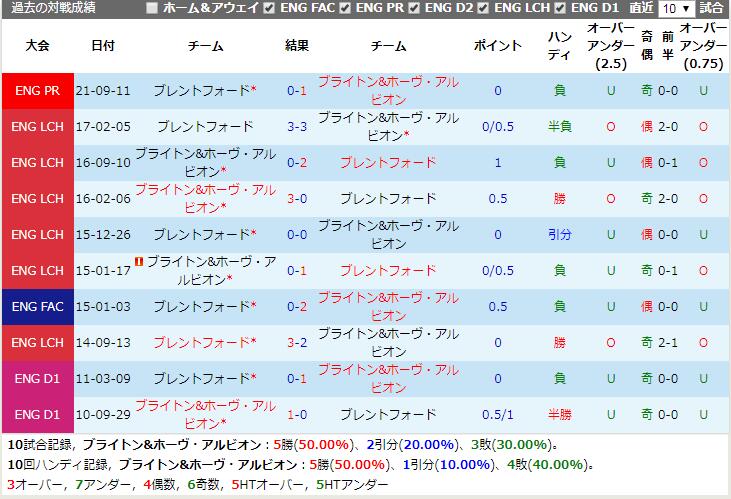
Task: Open the 0-0 result on 15-12-26
Action: pos(297,235)
